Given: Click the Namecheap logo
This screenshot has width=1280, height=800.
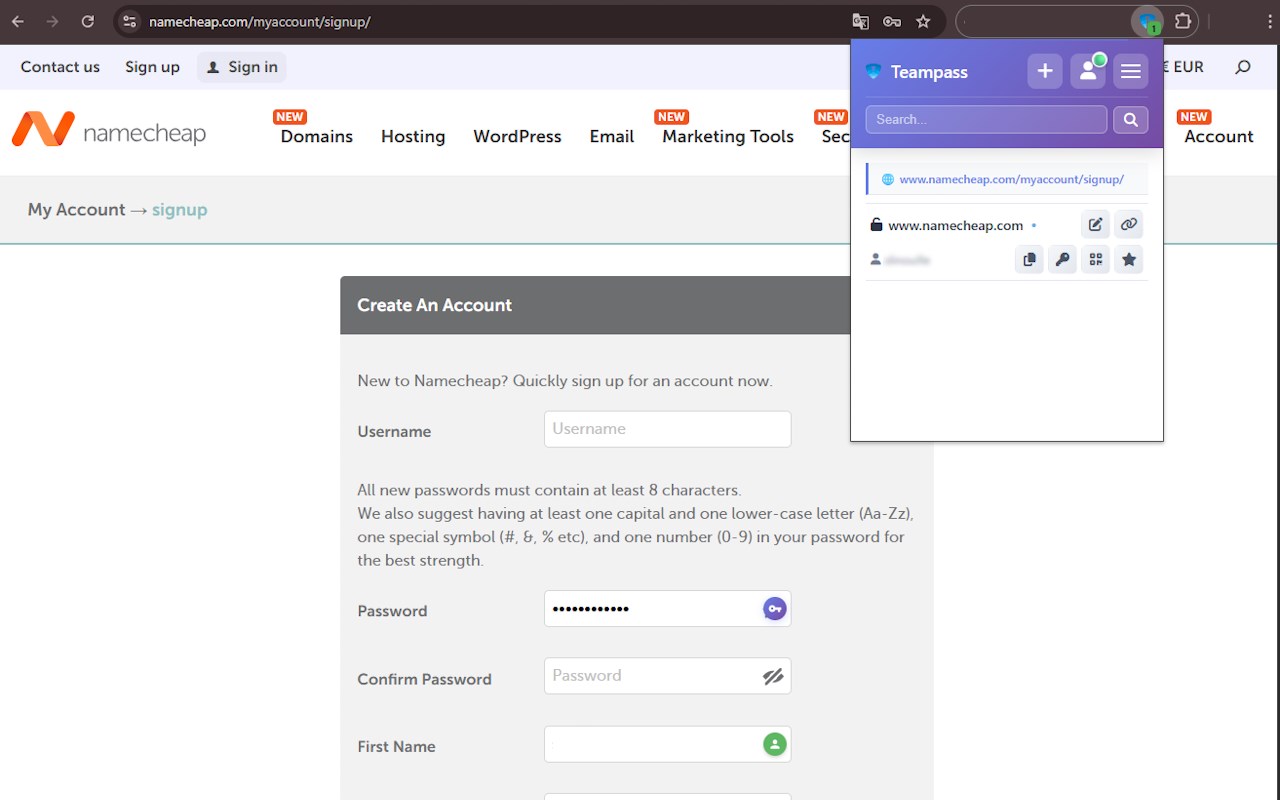Looking at the screenshot, I should (x=109, y=131).
